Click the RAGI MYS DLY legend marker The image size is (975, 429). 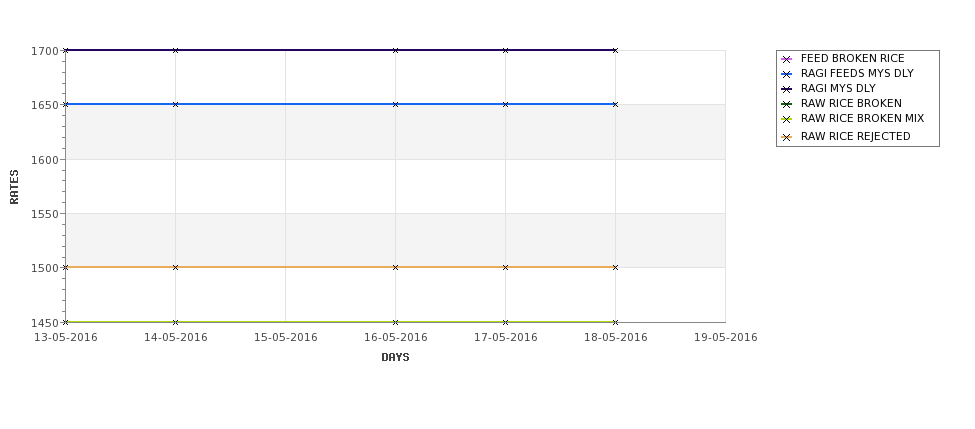click(786, 89)
